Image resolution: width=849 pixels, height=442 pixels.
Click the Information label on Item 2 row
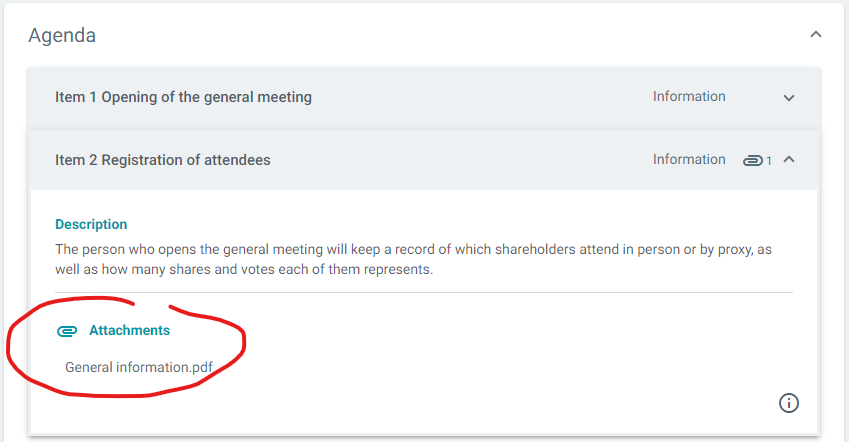pos(689,159)
